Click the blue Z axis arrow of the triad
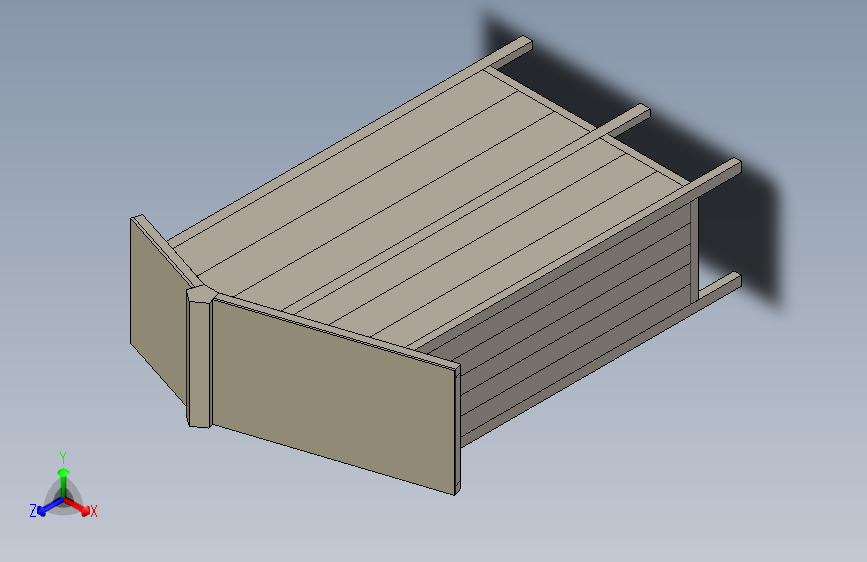 (49, 507)
